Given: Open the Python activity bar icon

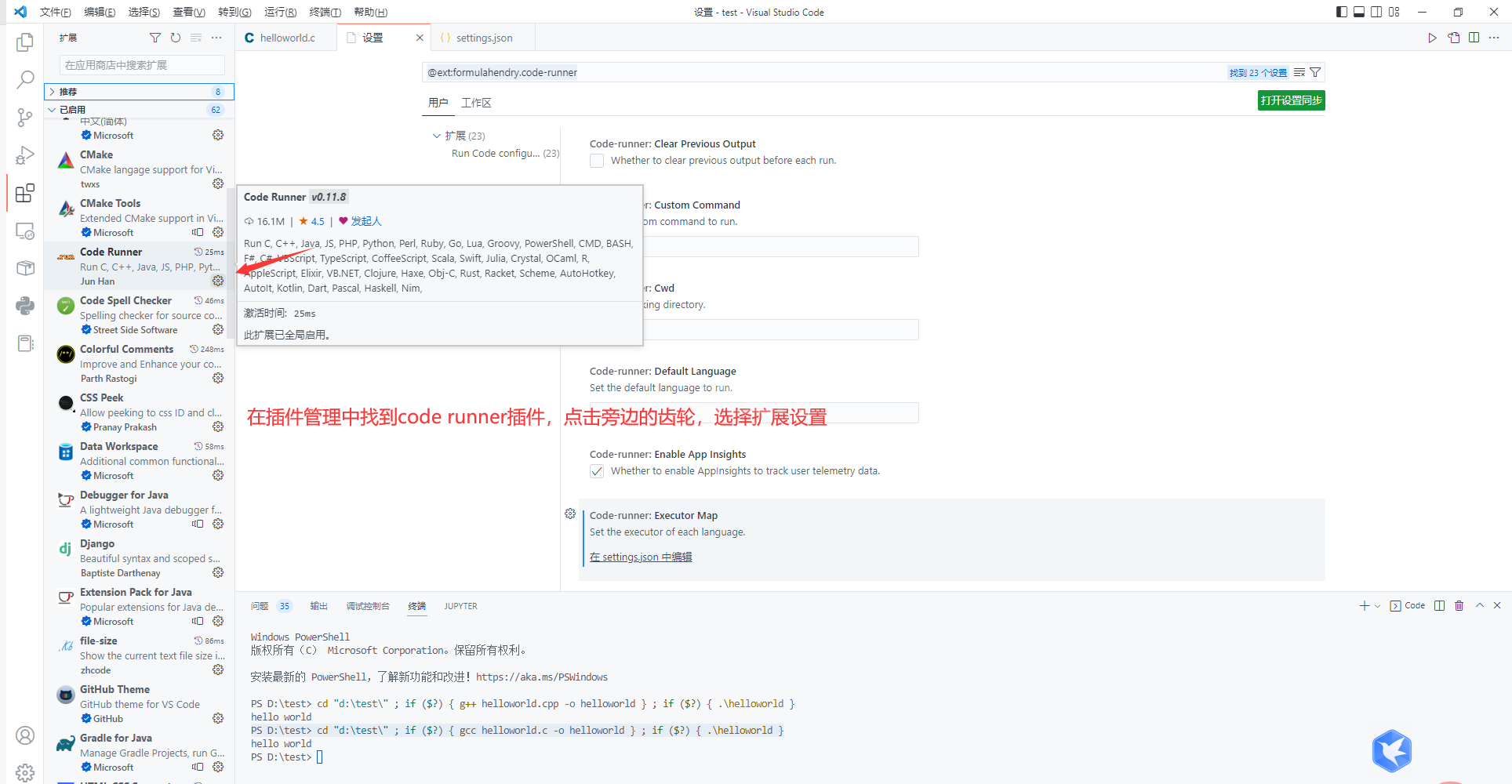Looking at the screenshot, I should pos(25,306).
